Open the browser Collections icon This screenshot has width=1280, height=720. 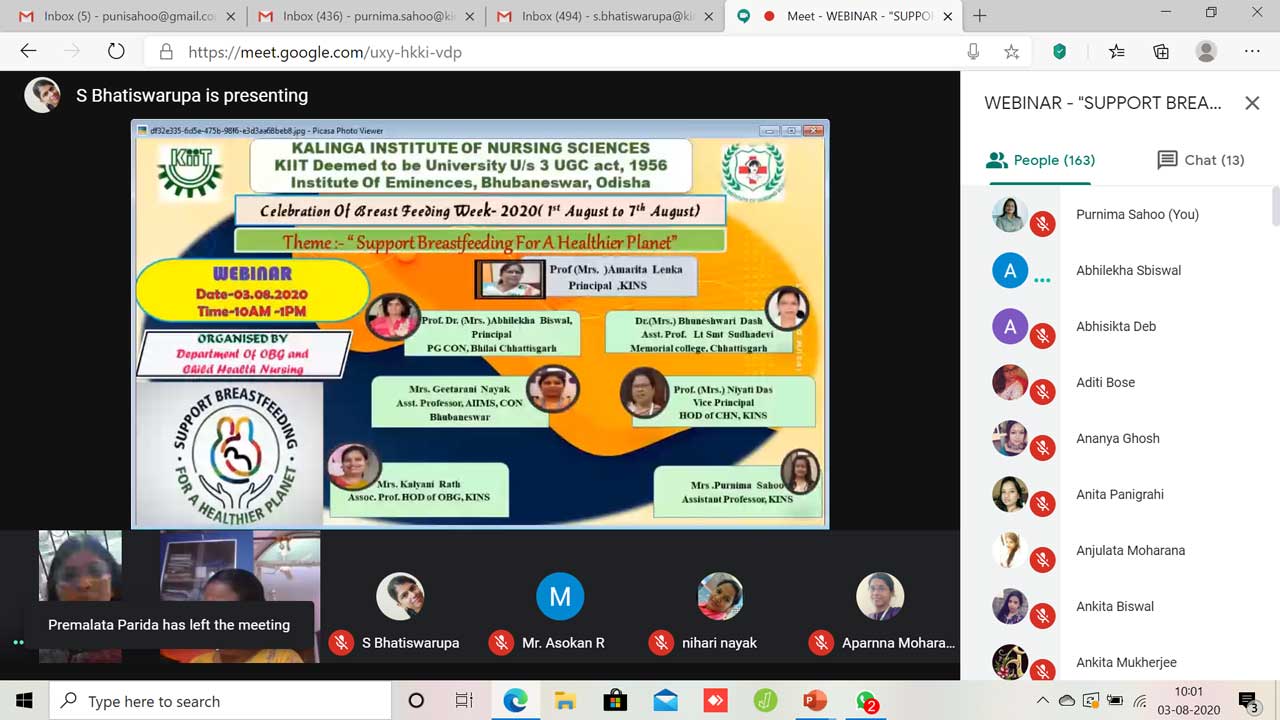(x=1160, y=52)
